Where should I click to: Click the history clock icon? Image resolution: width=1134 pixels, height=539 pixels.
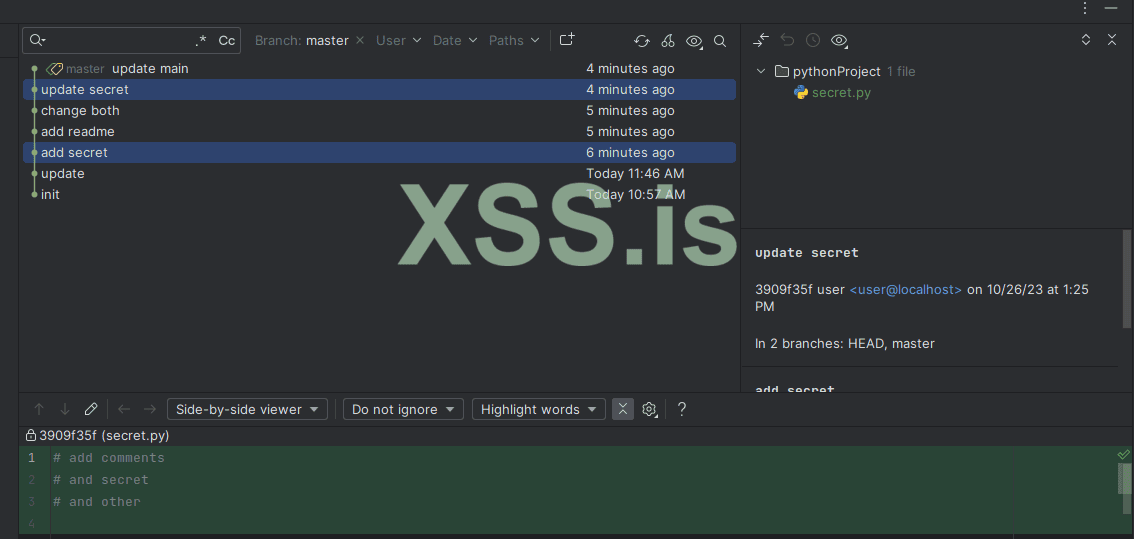pyautogui.click(x=813, y=41)
